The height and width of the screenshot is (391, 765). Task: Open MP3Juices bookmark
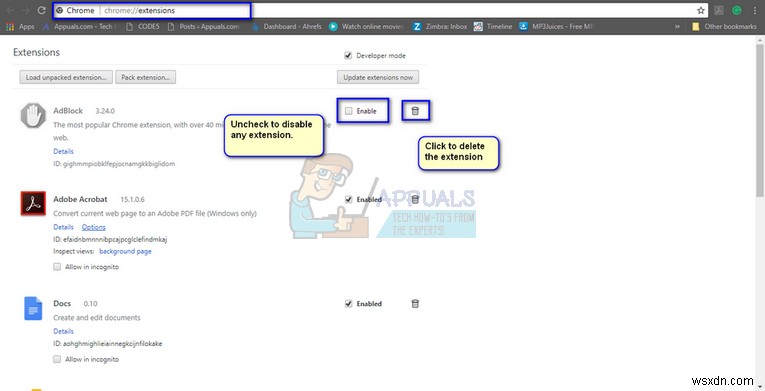[x=556, y=27]
